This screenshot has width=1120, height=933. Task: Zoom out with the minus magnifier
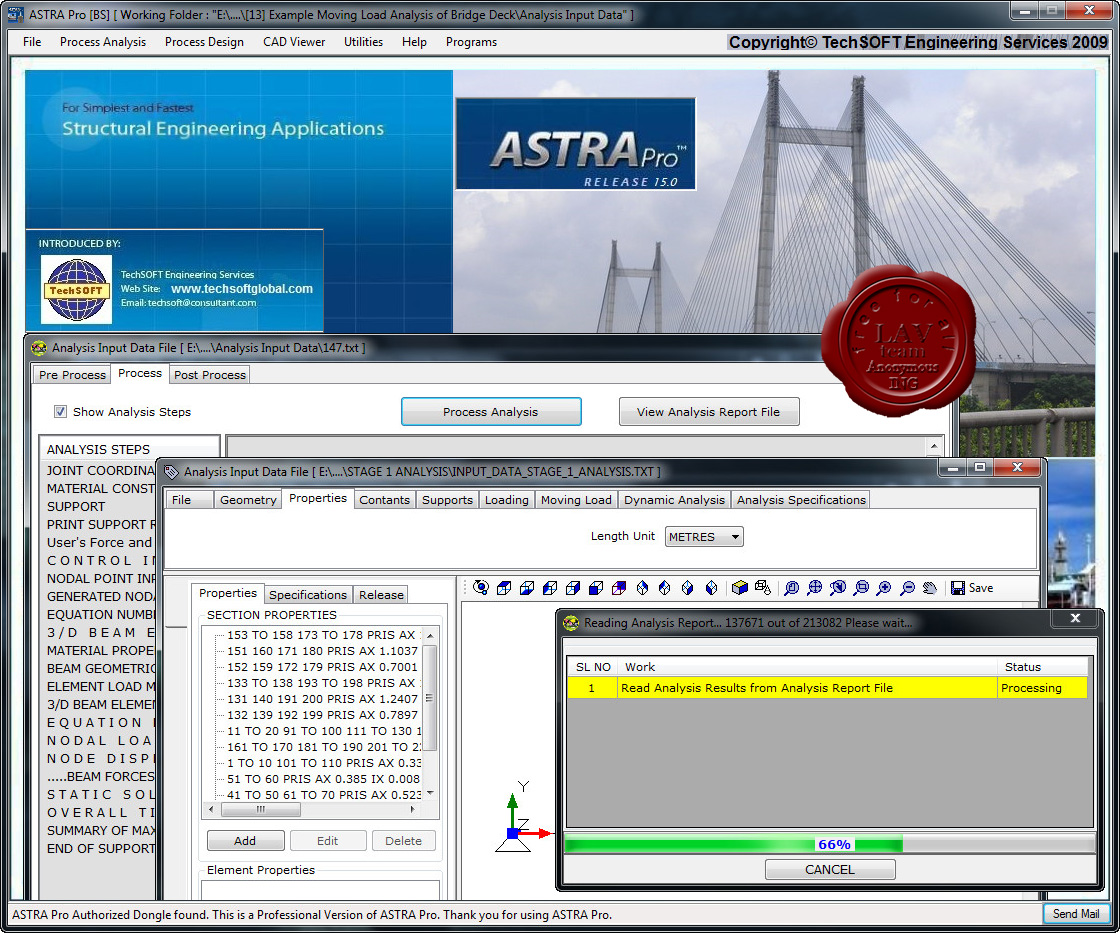click(x=907, y=587)
